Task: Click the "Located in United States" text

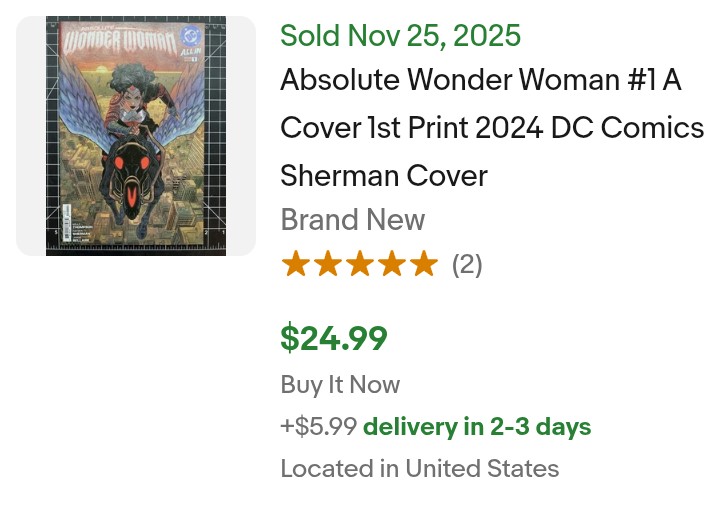Action: (419, 469)
